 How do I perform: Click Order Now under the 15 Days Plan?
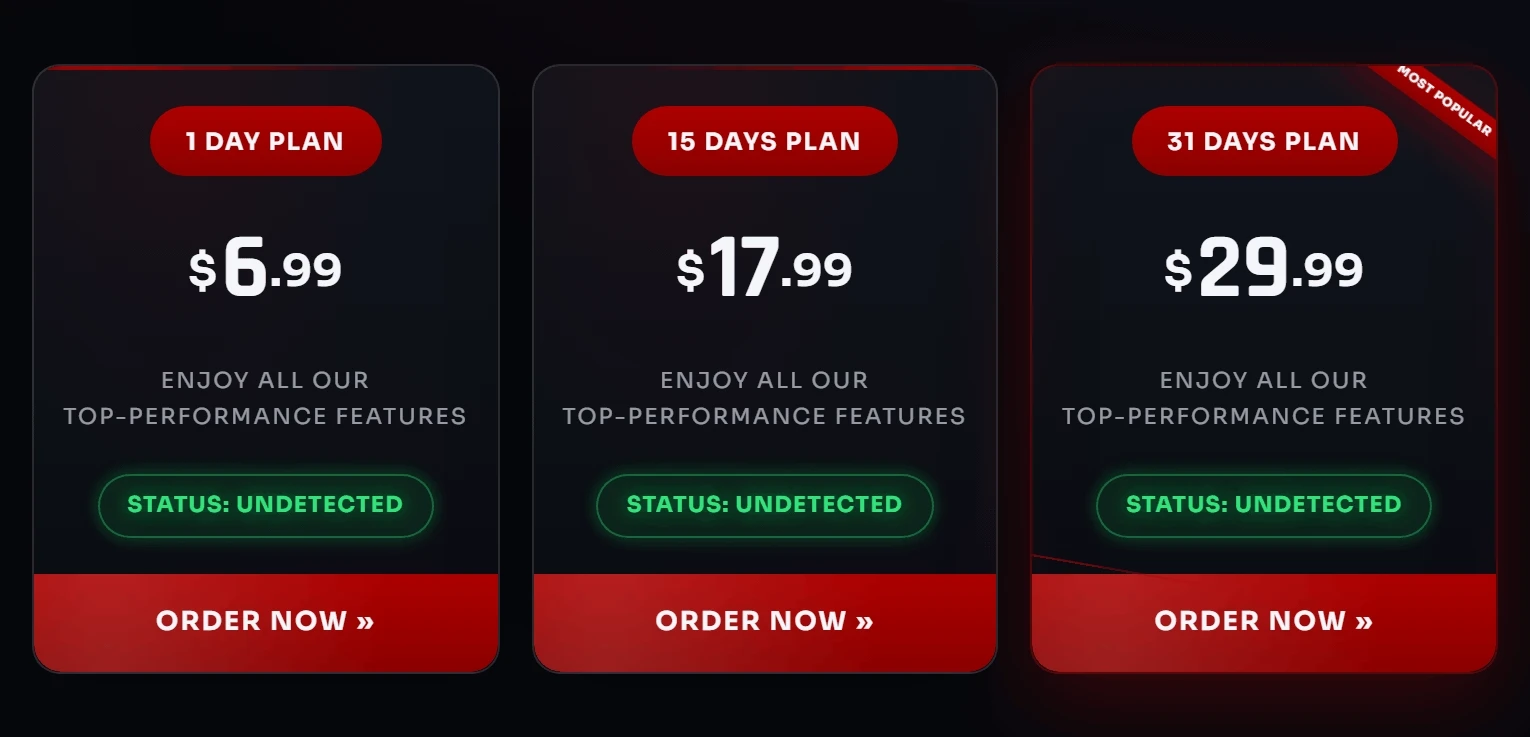(x=764, y=621)
